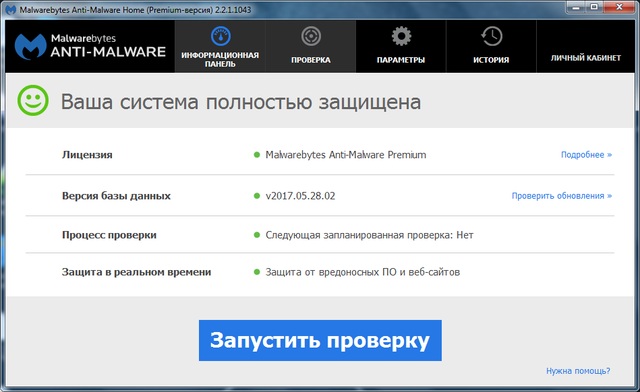This screenshot has height=392, width=640.
Task: Click the green smiley status icon
Action: click(x=33, y=100)
